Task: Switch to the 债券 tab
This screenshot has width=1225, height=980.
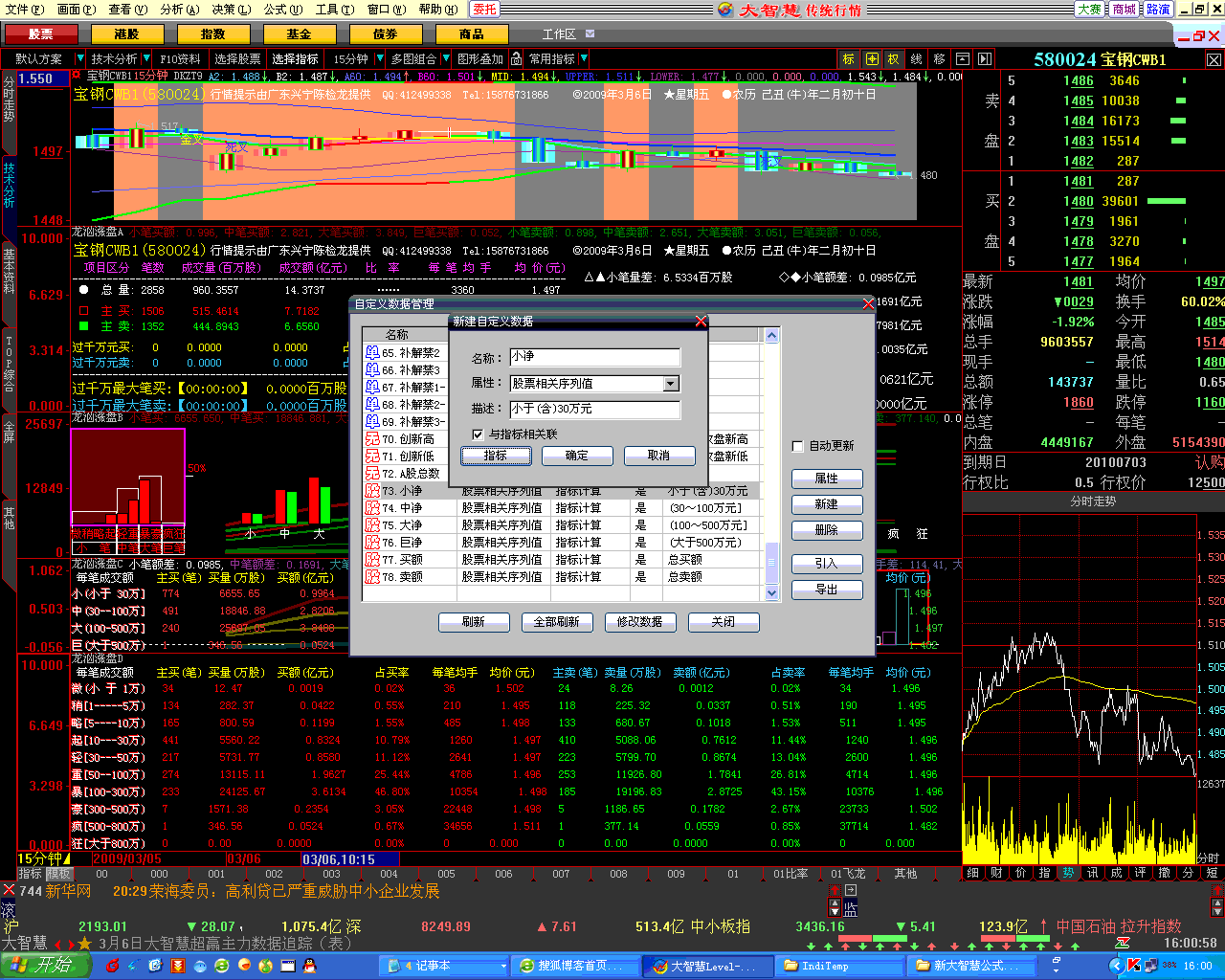Action: (385, 33)
